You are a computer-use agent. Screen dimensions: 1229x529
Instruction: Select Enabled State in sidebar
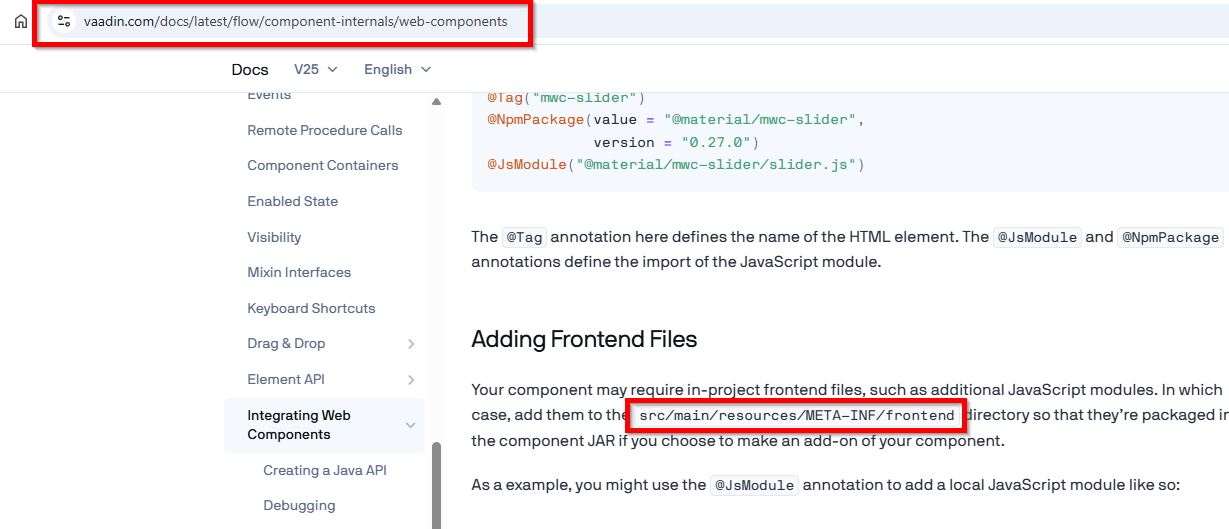(x=292, y=201)
